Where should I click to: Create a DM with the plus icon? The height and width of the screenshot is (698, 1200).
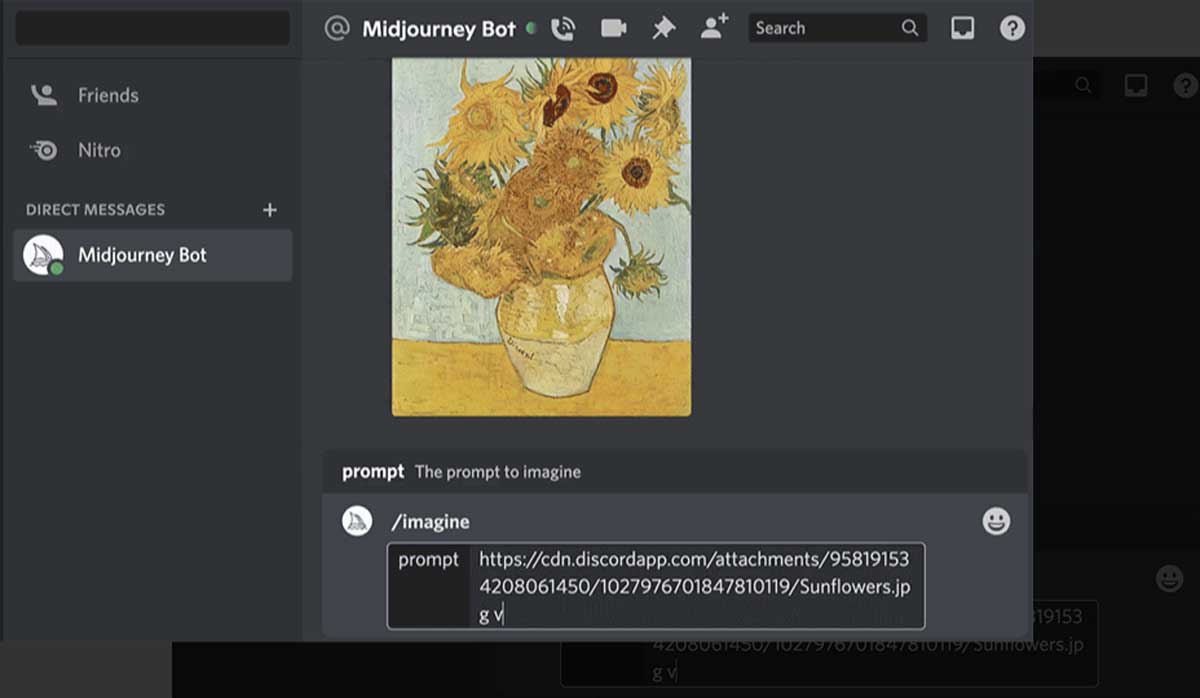(x=269, y=210)
